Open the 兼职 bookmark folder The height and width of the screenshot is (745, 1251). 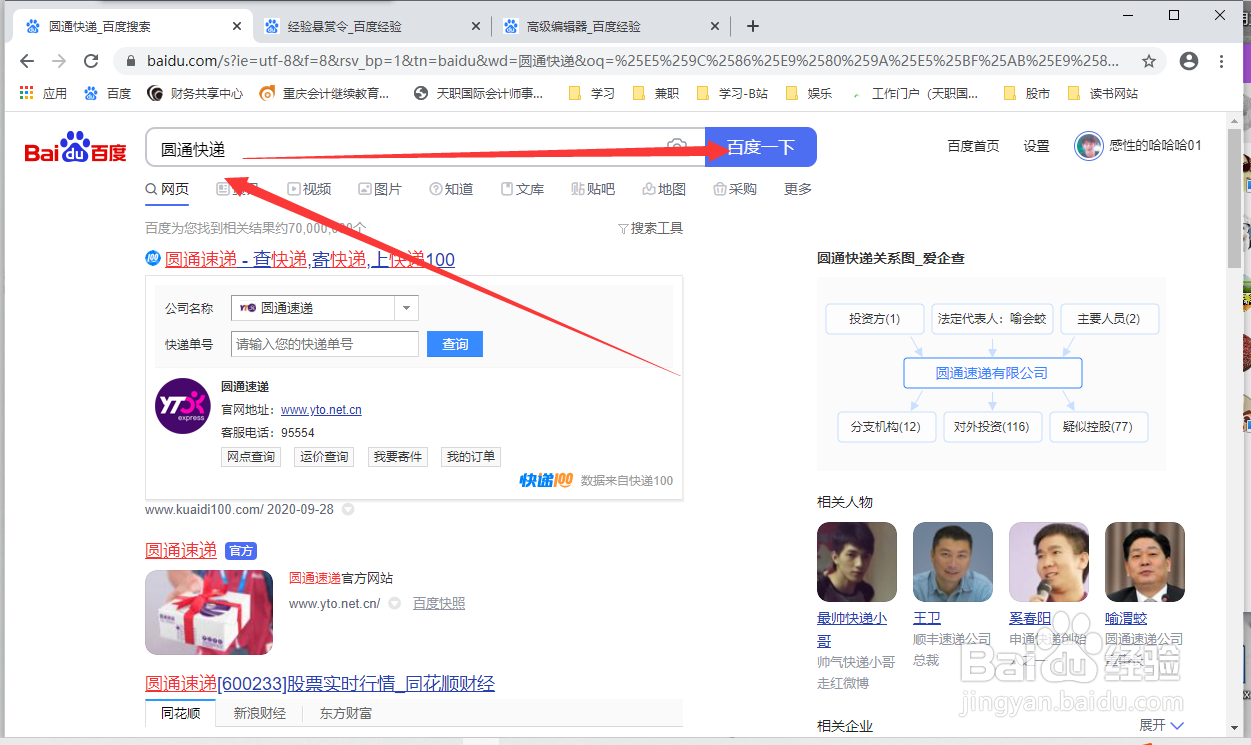(656, 93)
